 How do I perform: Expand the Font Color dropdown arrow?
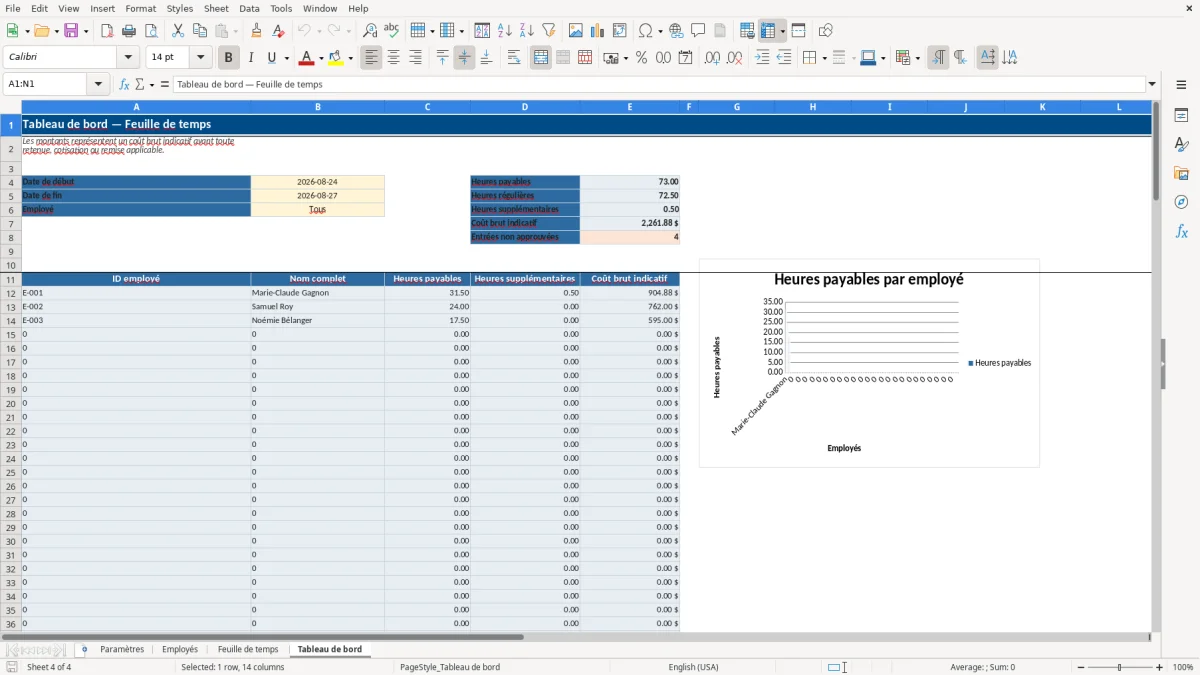(x=321, y=58)
